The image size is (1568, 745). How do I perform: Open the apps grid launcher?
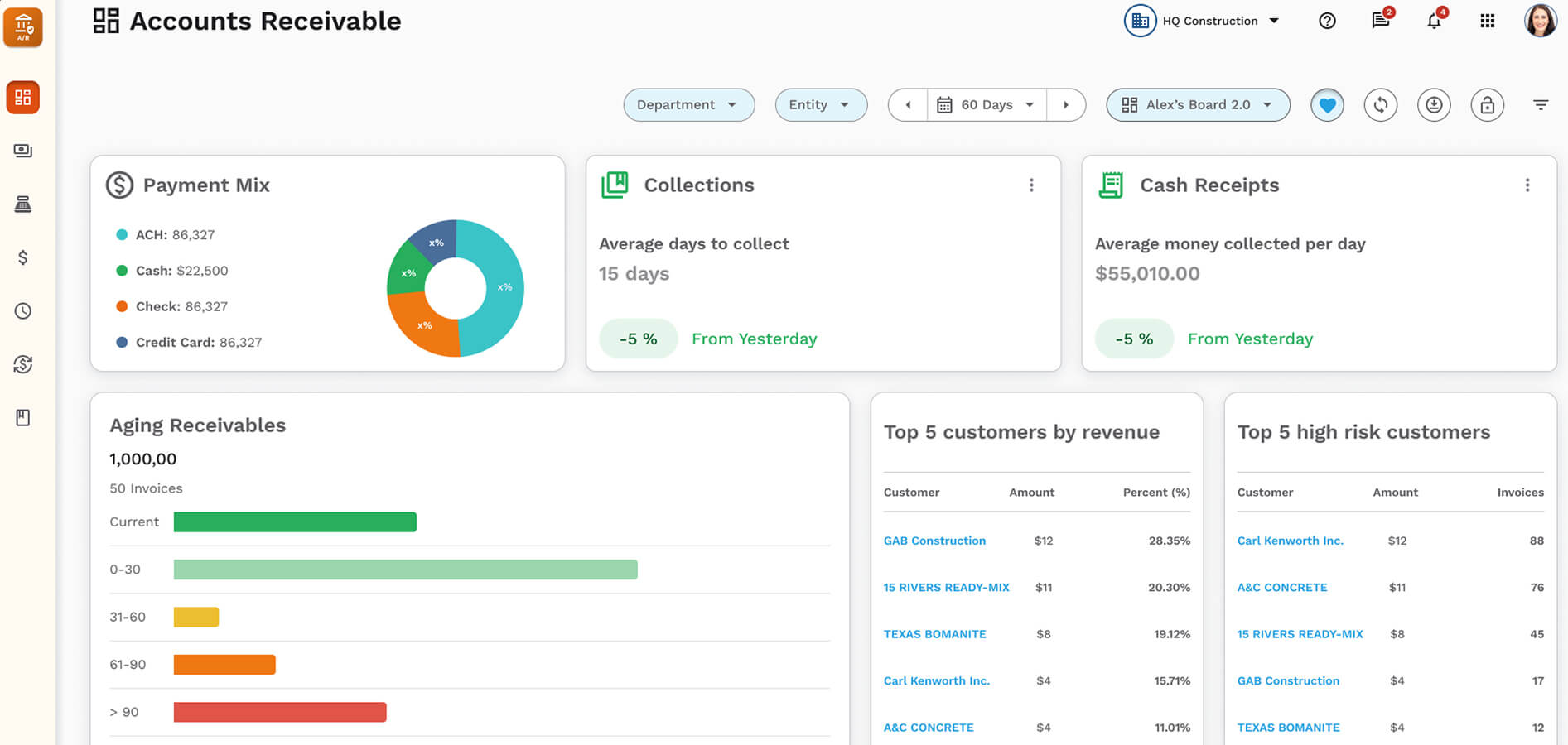click(x=1488, y=22)
